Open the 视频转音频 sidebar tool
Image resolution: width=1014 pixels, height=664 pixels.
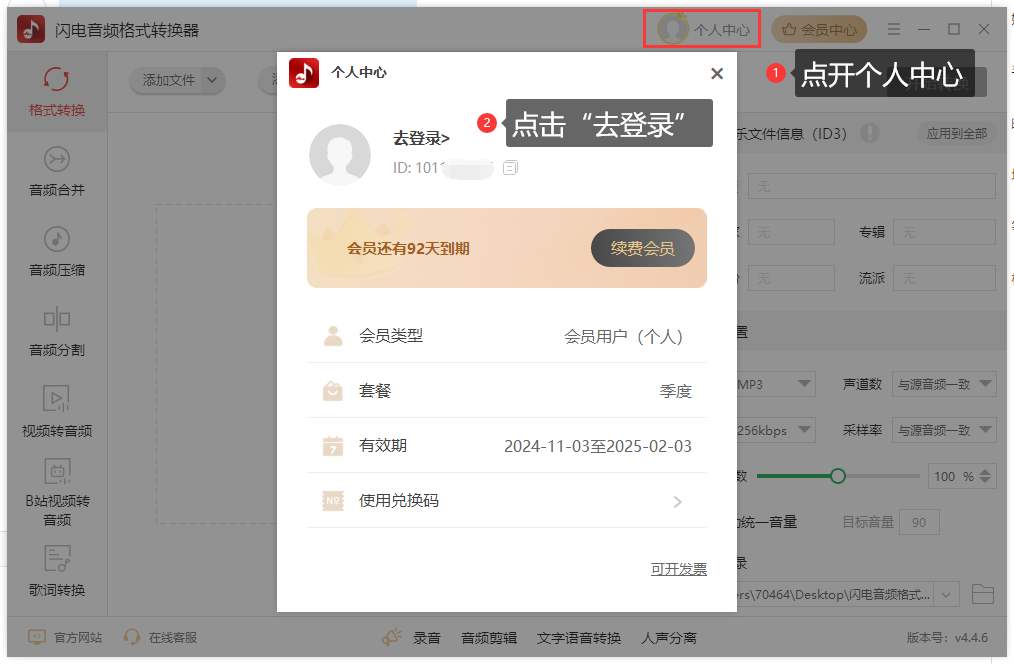(x=57, y=412)
